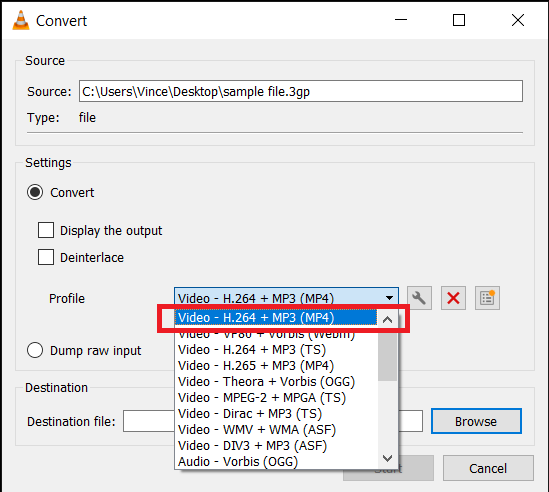Choose Video - WMV + WMA (ASF) profile
Image resolution: width=549 pixels, height=492 pixels.
(276, 430)
